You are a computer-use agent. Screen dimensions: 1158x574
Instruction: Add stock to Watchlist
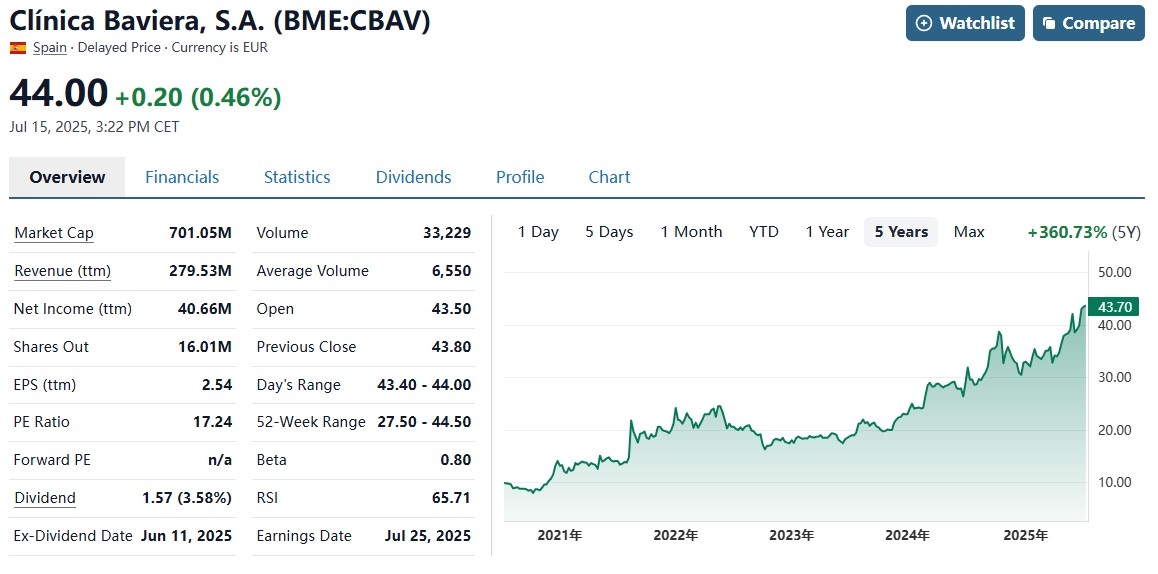pos(965,23)
